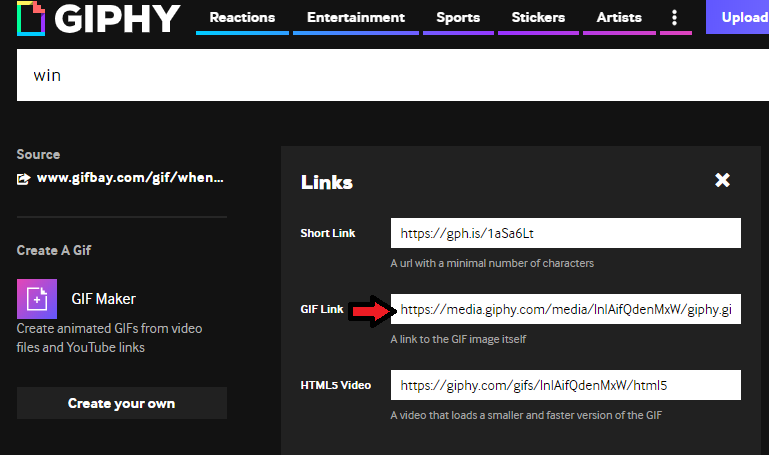The image size is (769, 455).
Task: Open the Stickers menu
Action: [538, 18]
